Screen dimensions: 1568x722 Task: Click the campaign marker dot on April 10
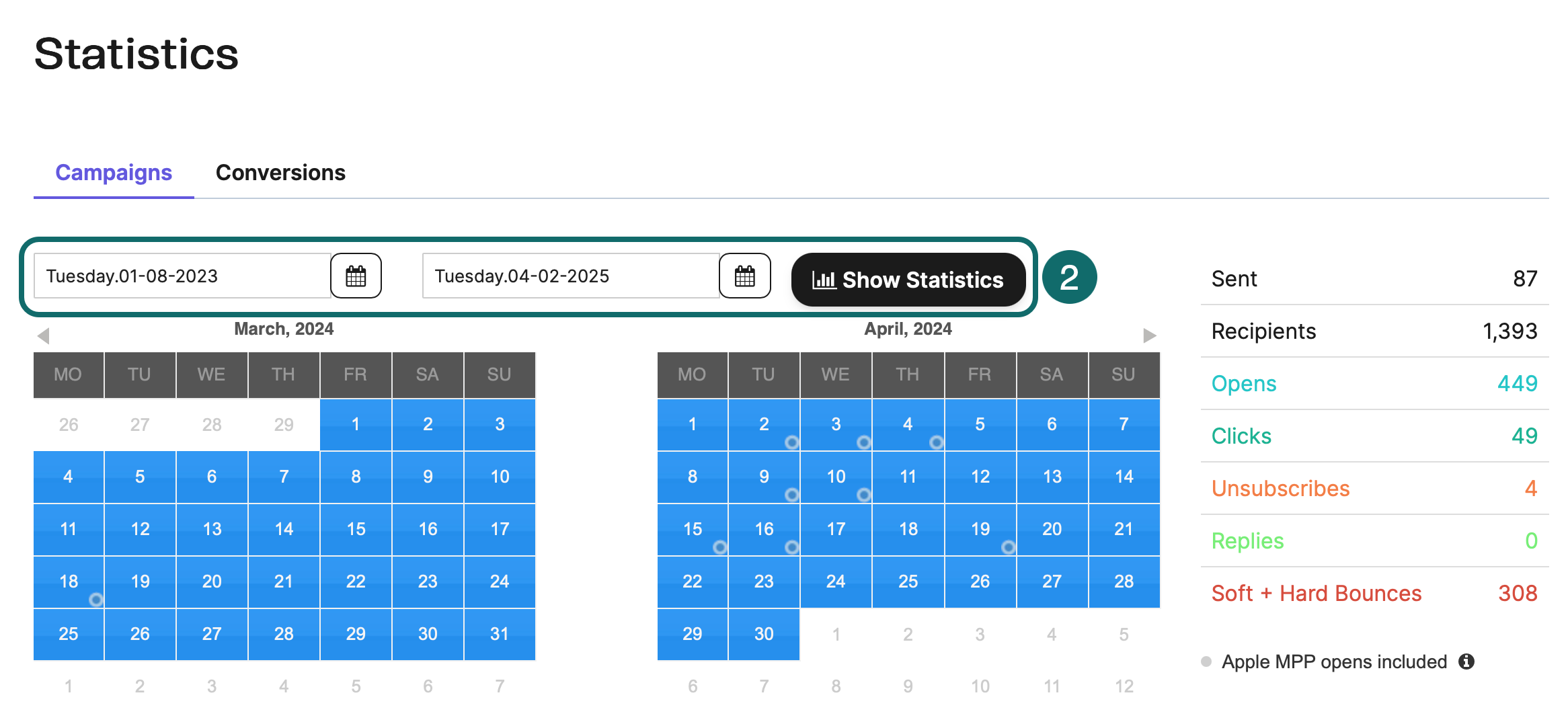pyautogui.click(x=864, y=495)
